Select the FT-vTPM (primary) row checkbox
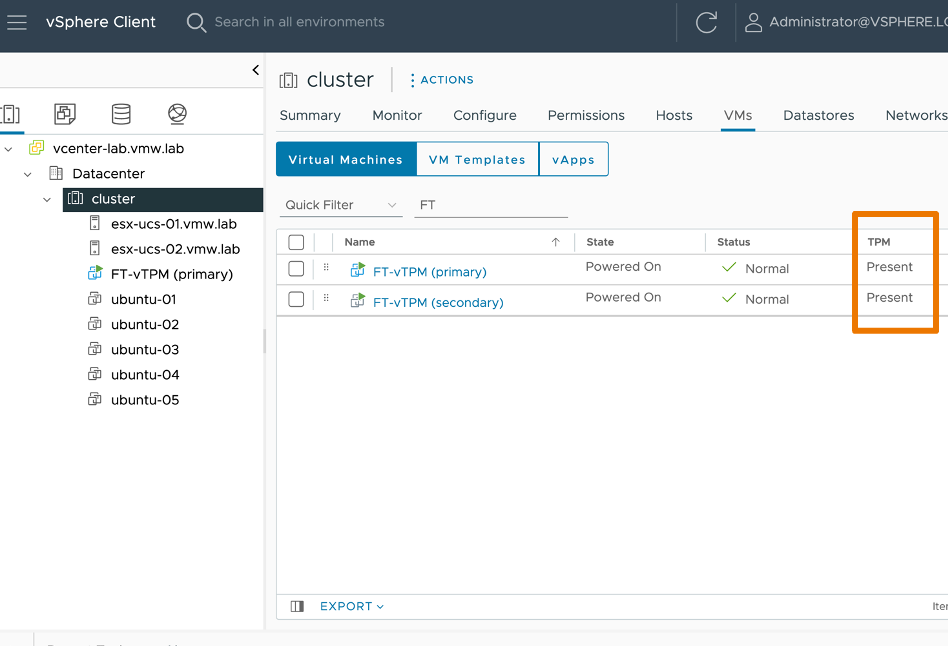Screen dimensions: 948x646 pyautogui.click(x=296, y=268)
